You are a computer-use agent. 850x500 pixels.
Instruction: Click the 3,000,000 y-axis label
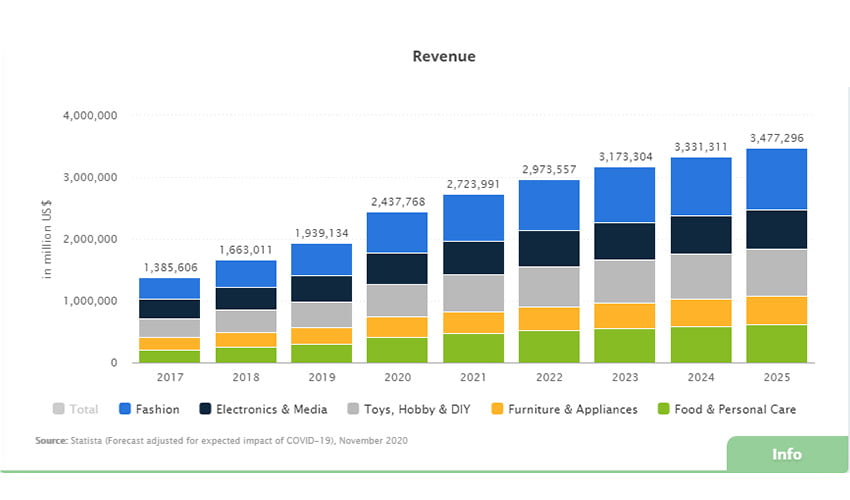(x=90, y=177)
